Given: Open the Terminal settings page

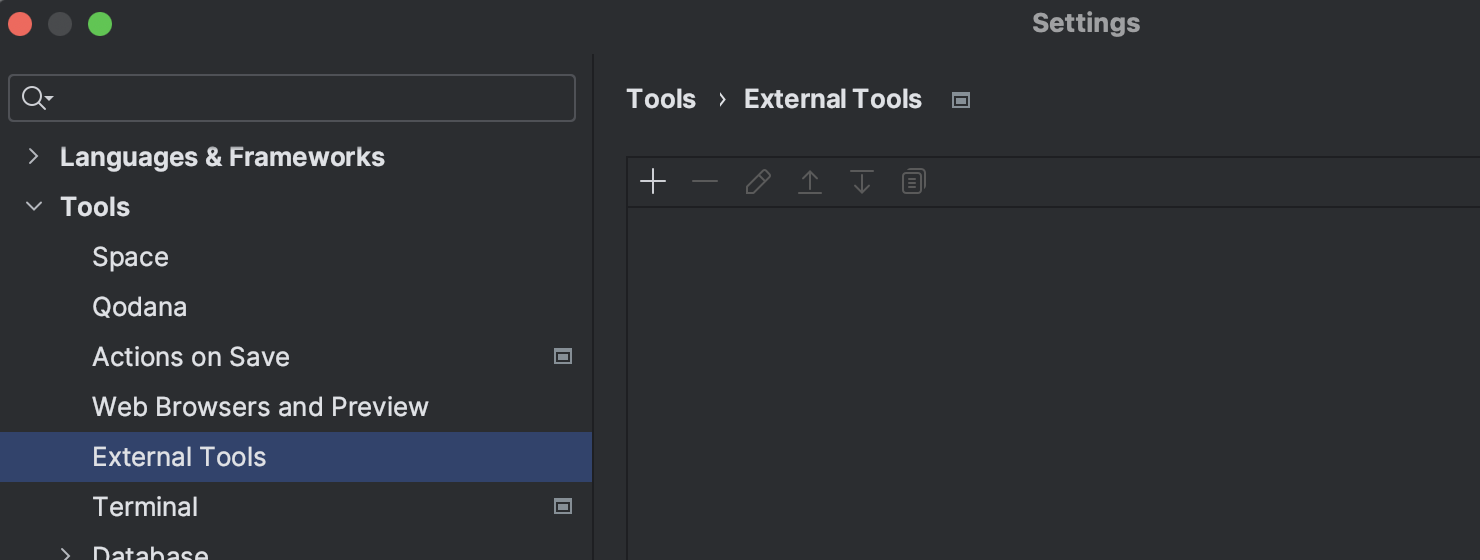Looking at the screenshot, I should 145,507.
